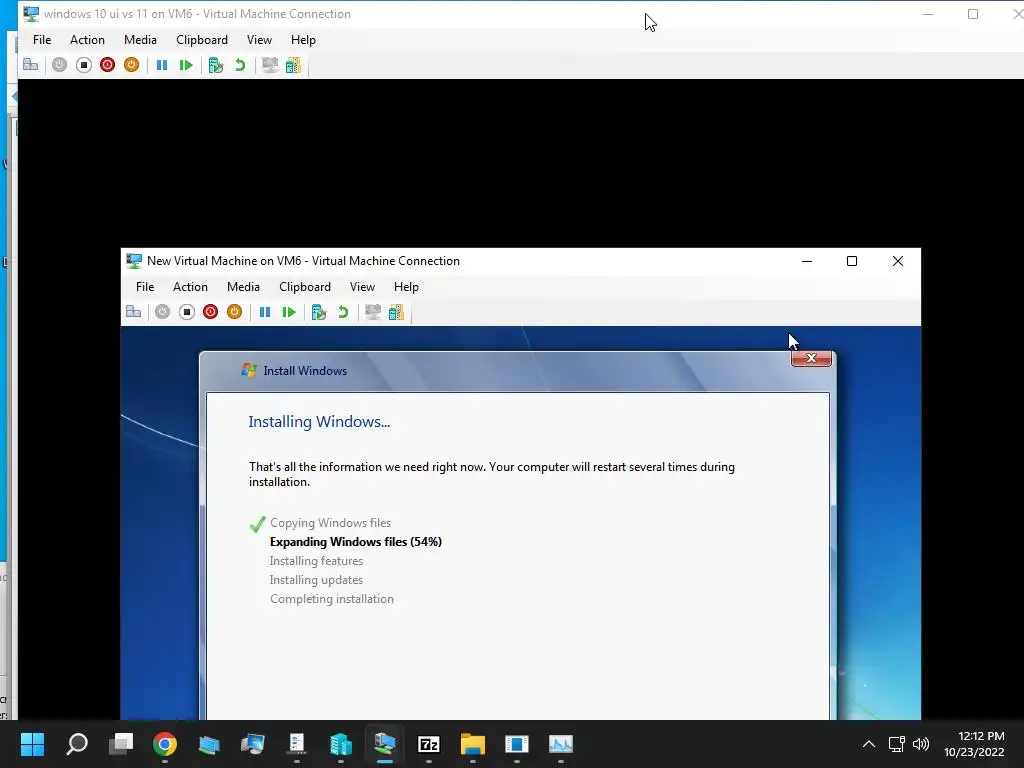Close the Install Windows dialog
This screenshot has height=768, width=1024.
click(811, 358)
